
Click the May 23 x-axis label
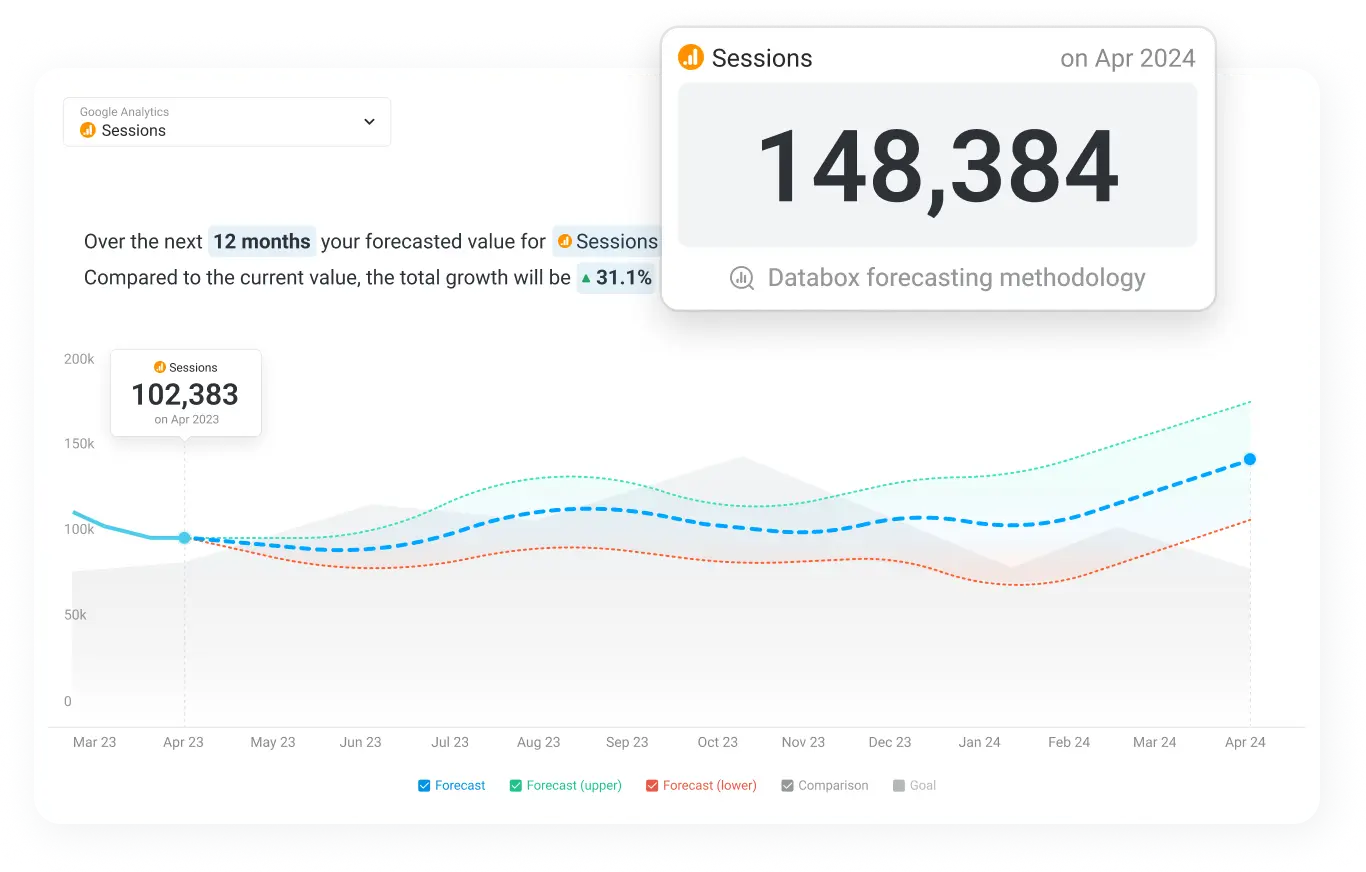click(273, 742)
